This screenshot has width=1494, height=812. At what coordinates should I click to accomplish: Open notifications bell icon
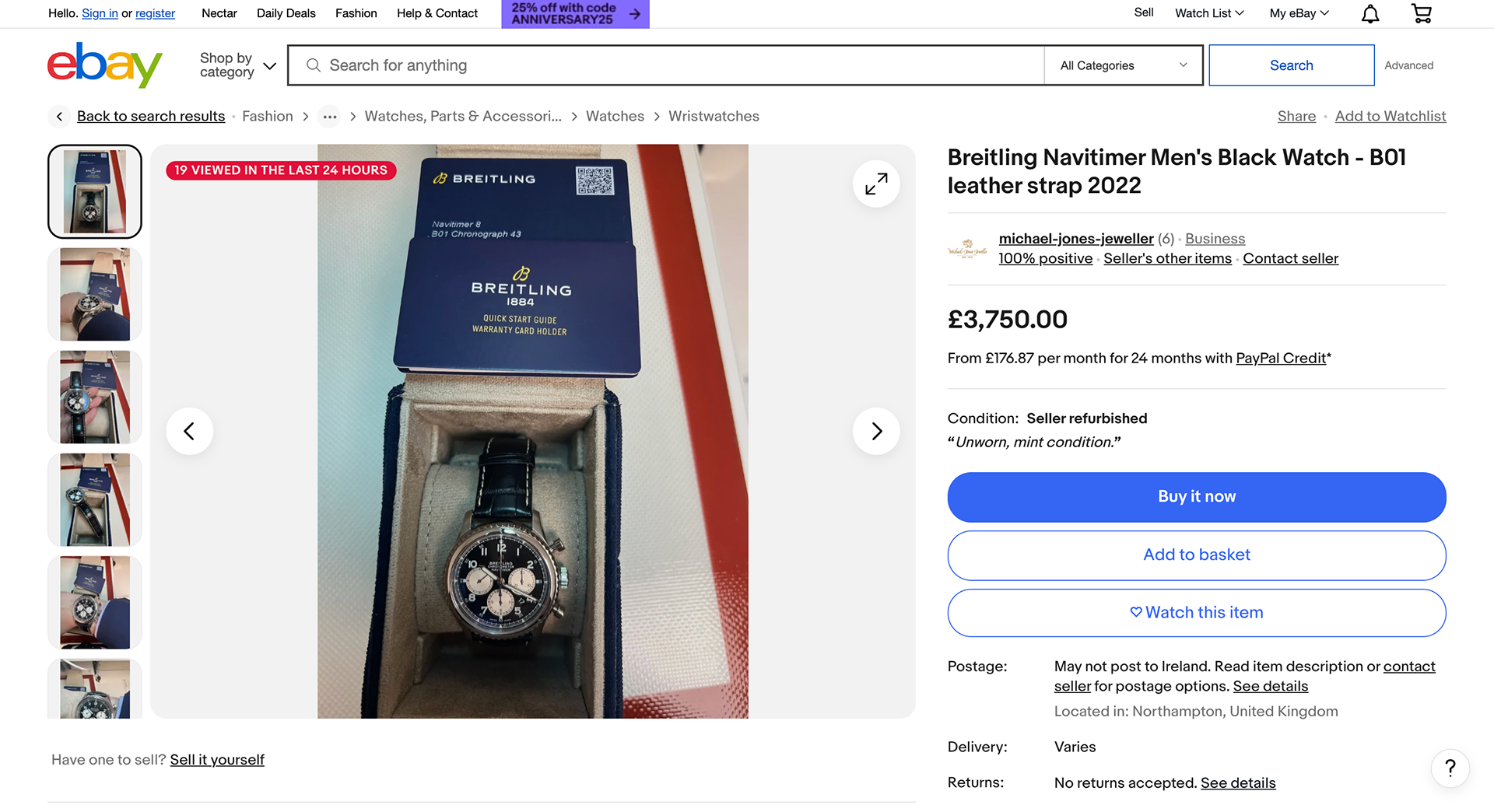tap(1370, 14)
